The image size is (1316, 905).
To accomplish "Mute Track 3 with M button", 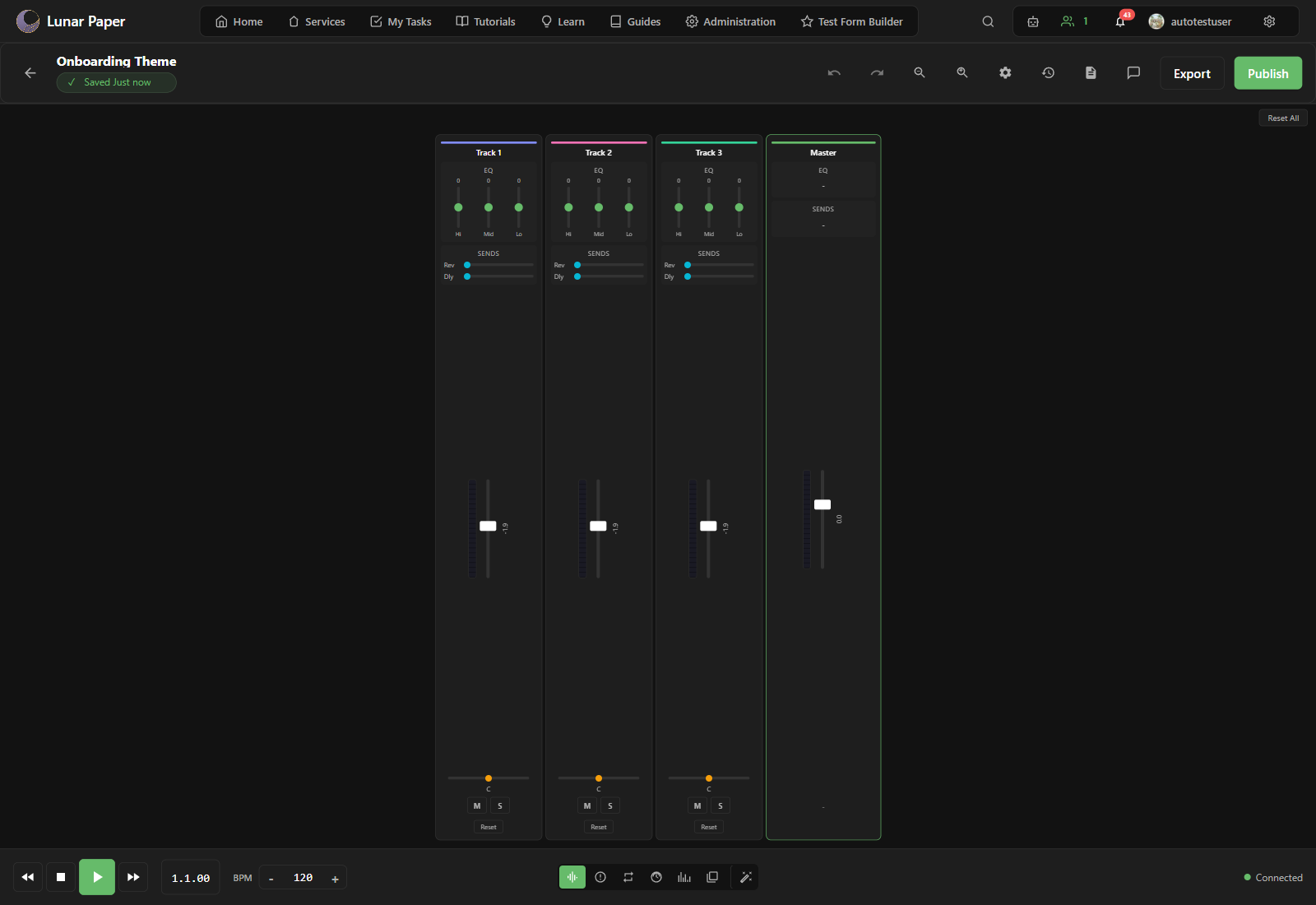I will point(697,805).
